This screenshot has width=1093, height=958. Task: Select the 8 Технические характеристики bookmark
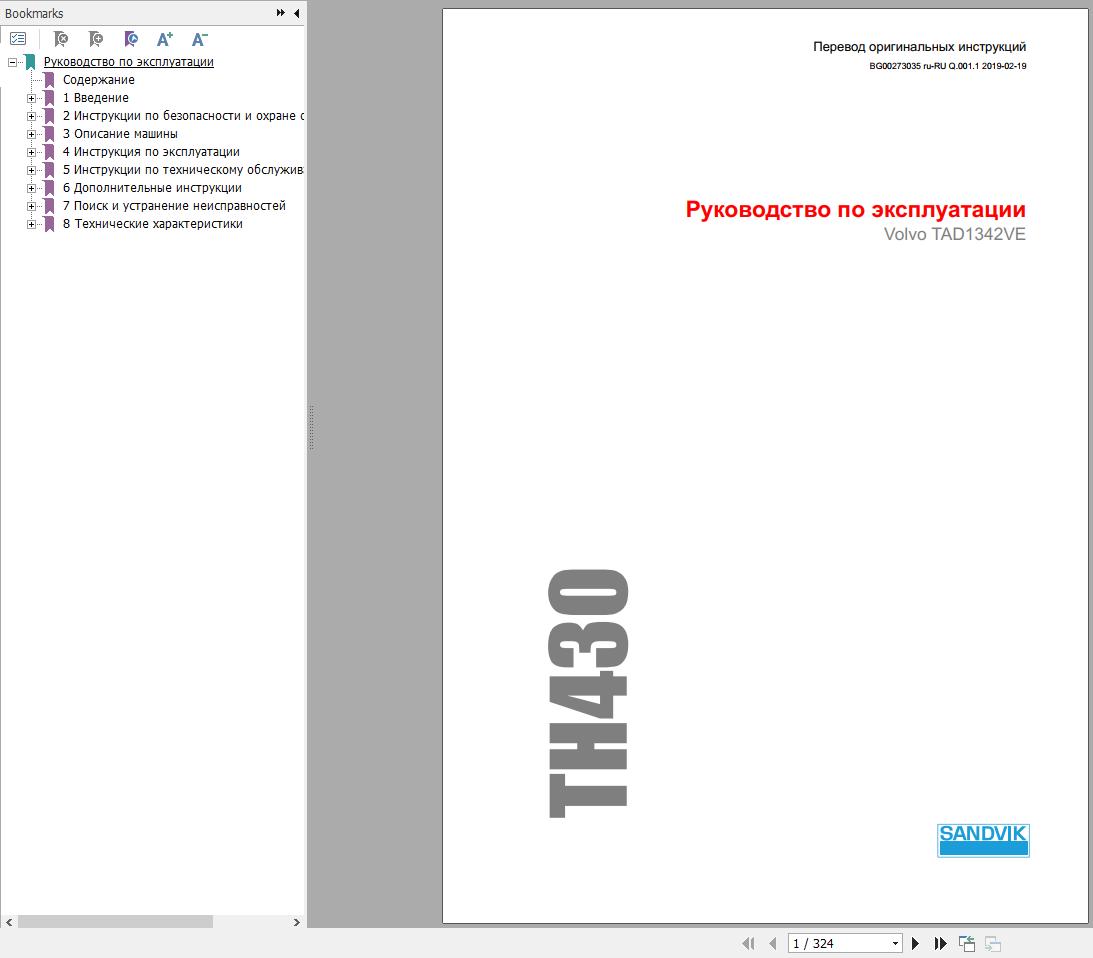153,224
